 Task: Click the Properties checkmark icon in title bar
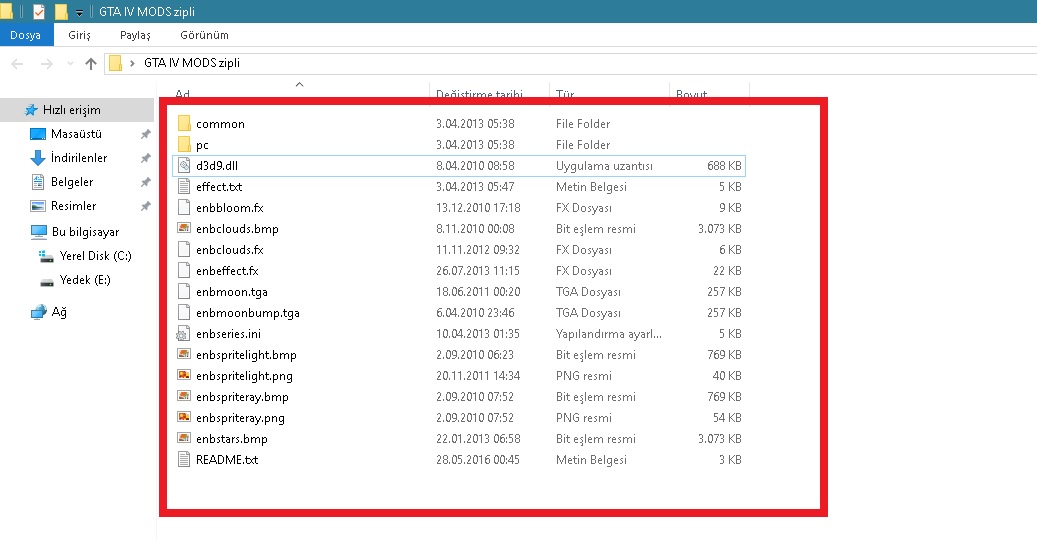coord(38,11)
